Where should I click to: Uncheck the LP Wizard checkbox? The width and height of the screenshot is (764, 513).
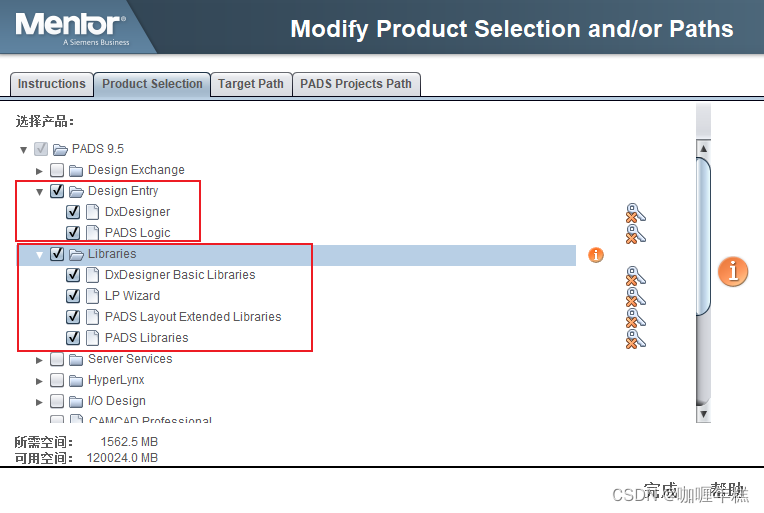pyautogui.click(x=73, y=296)
